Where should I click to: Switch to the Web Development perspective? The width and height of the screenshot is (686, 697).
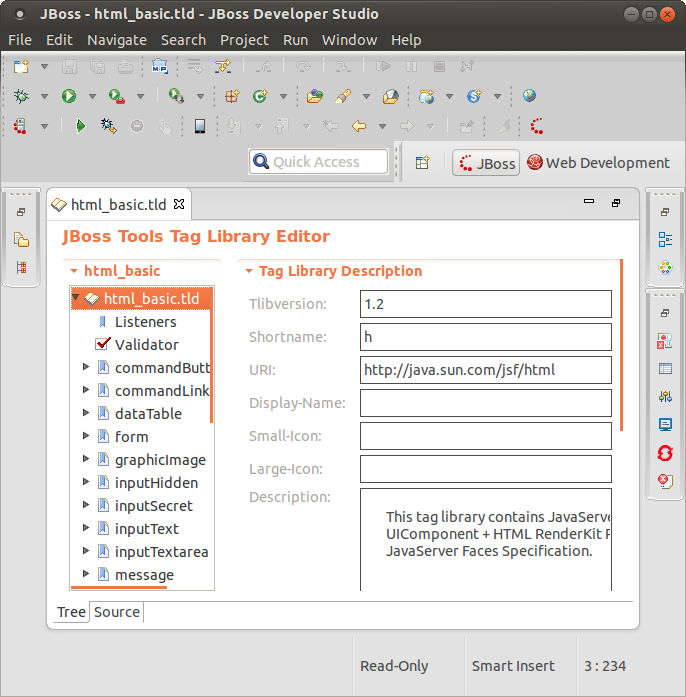point(598,163)
